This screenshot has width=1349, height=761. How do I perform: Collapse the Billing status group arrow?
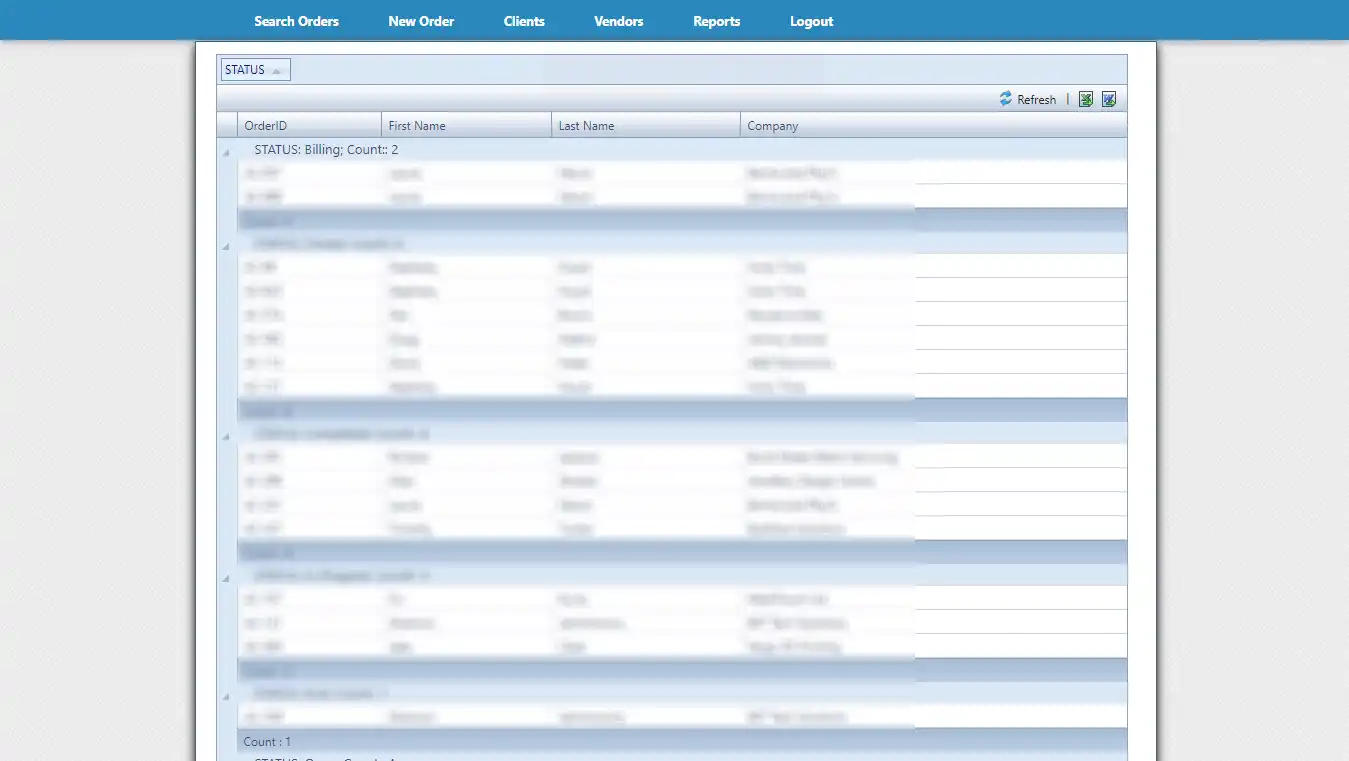[x=226, y=152]
